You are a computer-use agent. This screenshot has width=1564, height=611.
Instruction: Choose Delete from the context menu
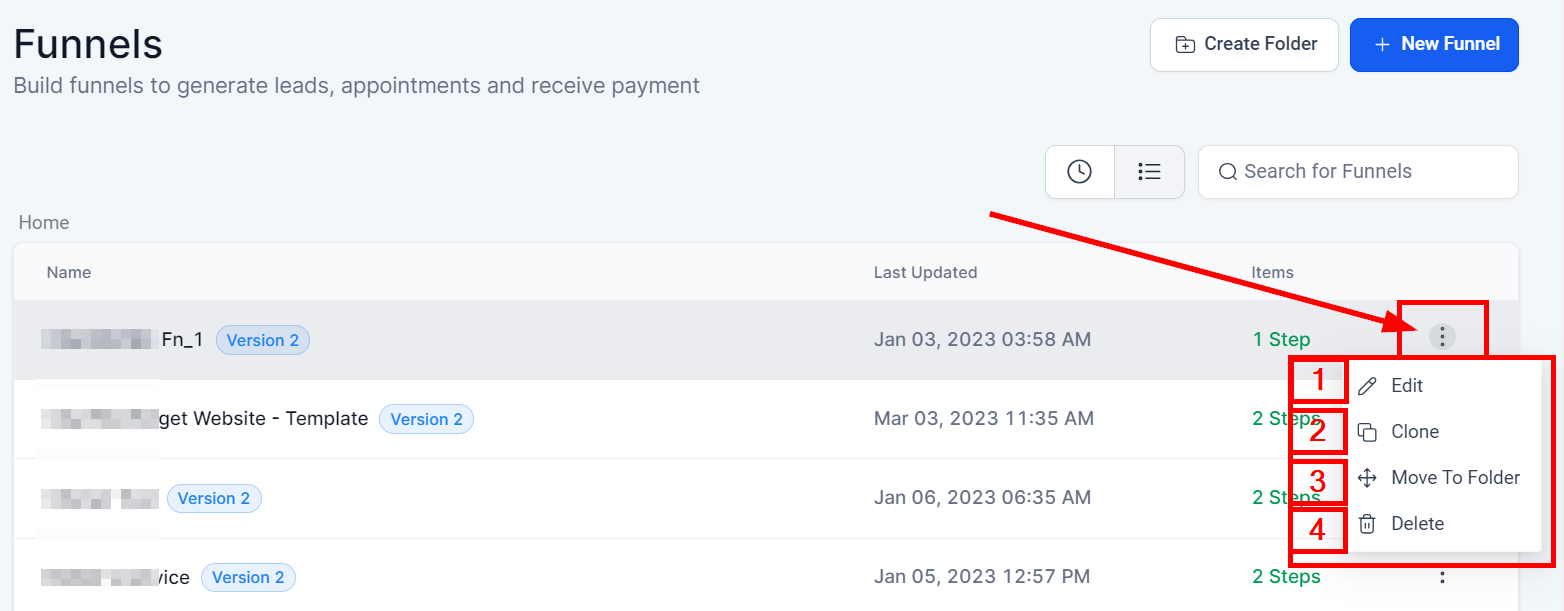(x=1417, y=524)
